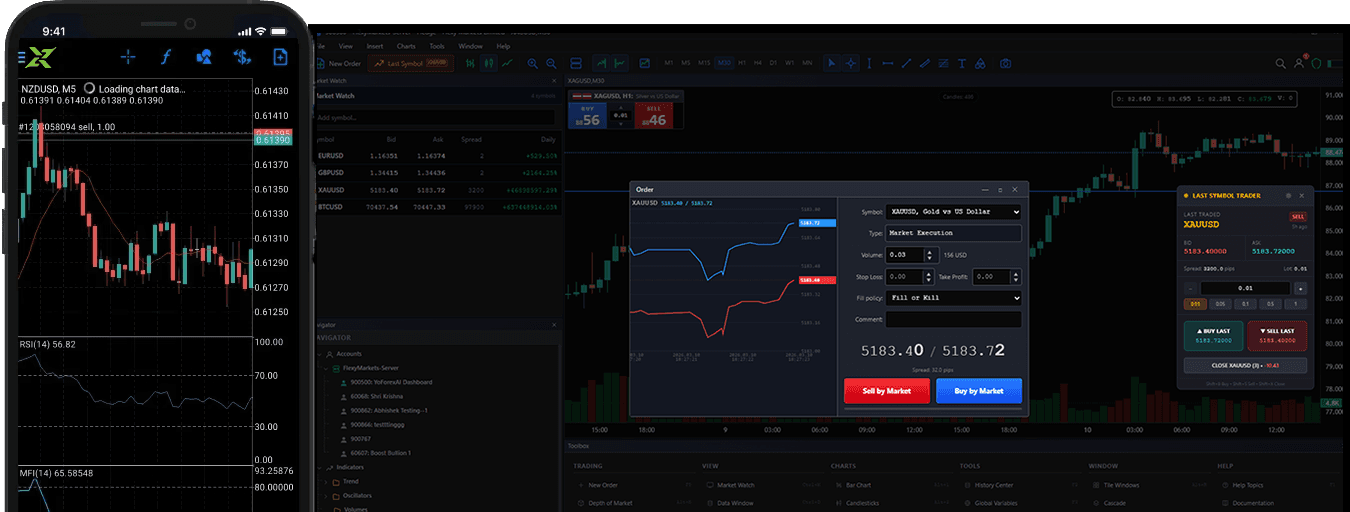Switch chart to M15 timeframe
Viewport: 1350px width, 512px height.
[704, 63]
